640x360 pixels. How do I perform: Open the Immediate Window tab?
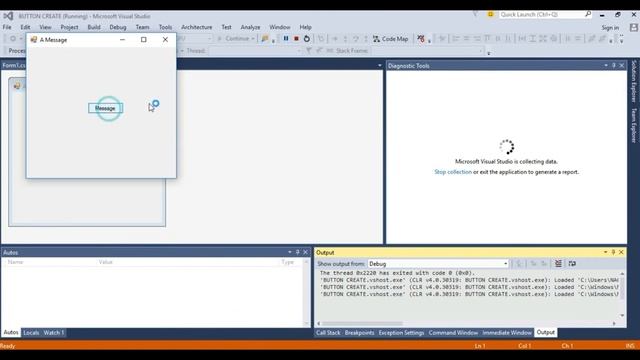click(x=507, y=333)
